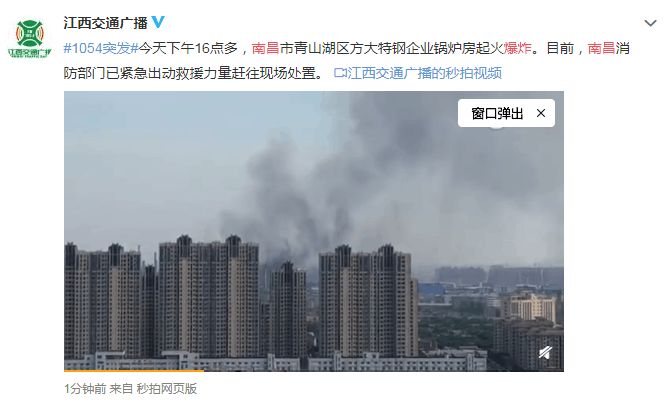Screen dimensions: 669x412
Task: Click the muted speaker icon on video
Action: [x=545, y=352]
